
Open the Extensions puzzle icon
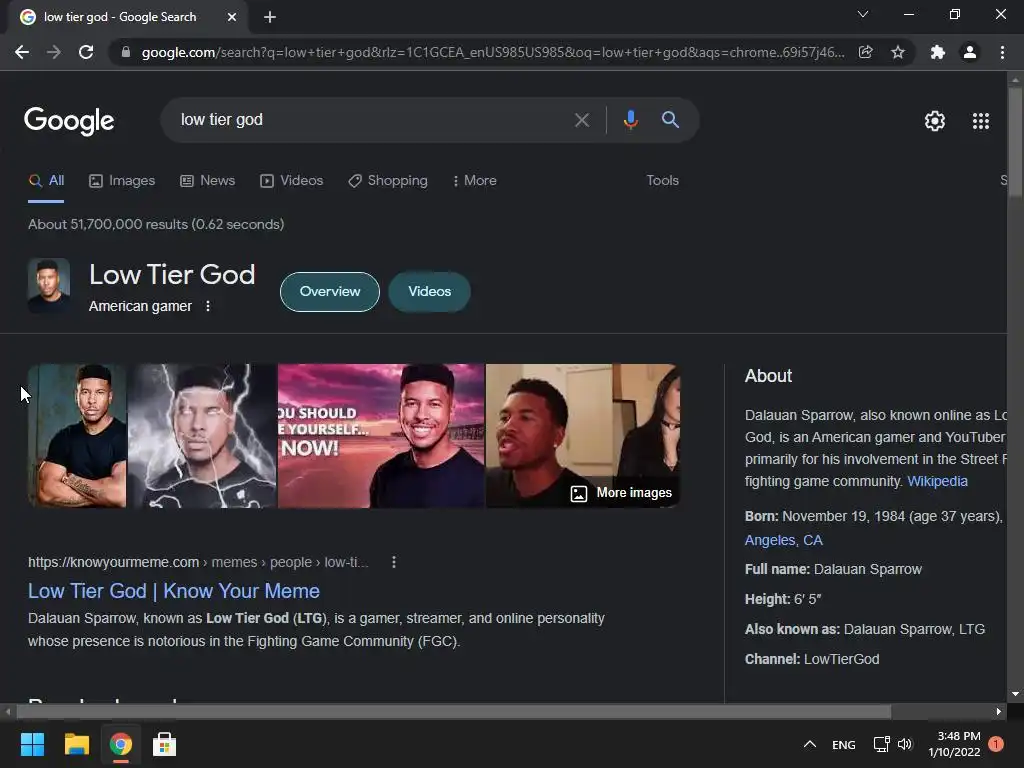click(938, 52)
